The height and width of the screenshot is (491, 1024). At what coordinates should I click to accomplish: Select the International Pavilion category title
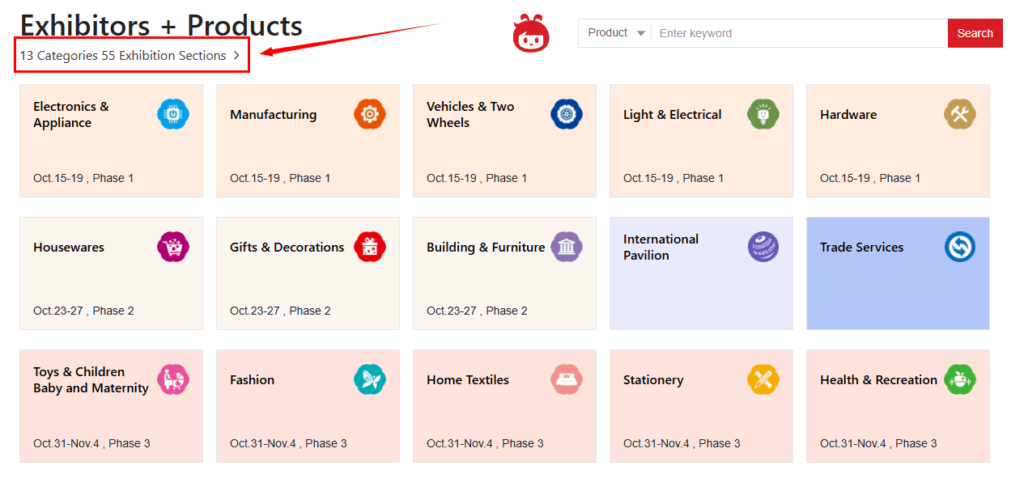click(660, 247)
